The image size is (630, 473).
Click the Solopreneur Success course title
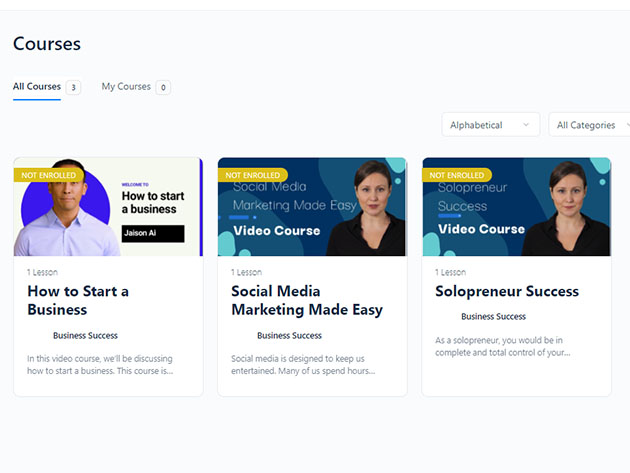coord(507,291)
